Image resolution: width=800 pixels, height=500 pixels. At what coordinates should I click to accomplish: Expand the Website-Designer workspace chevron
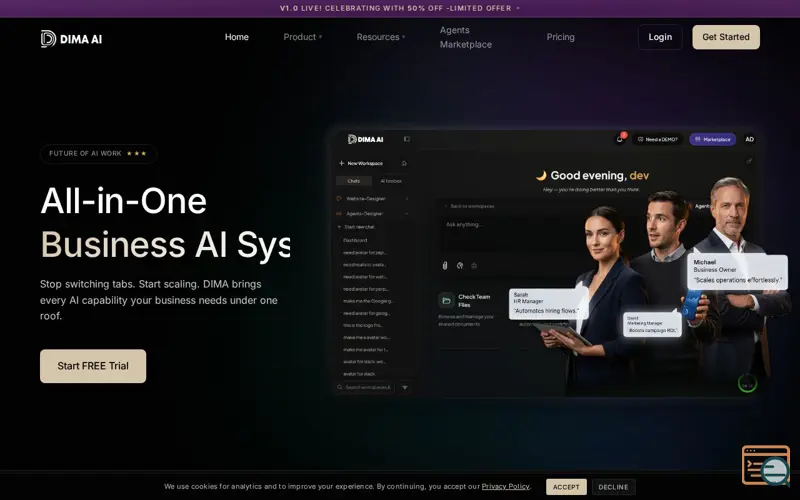tap(407, 198)
